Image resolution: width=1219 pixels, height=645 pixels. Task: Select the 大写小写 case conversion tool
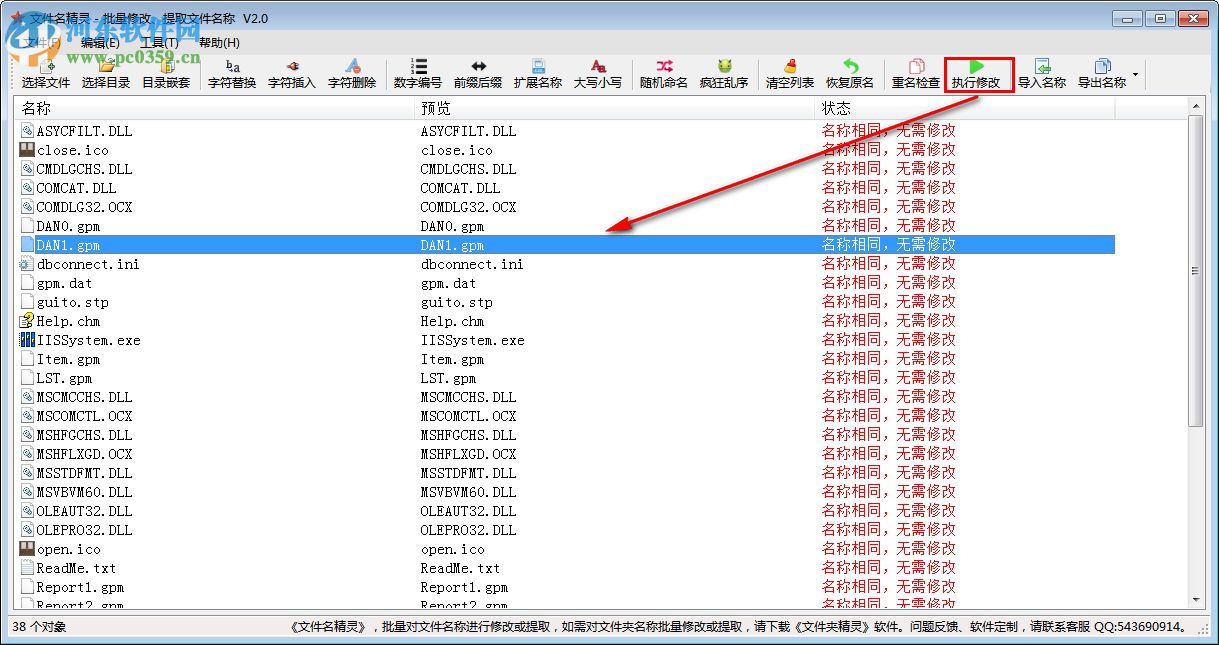[598, 74]
